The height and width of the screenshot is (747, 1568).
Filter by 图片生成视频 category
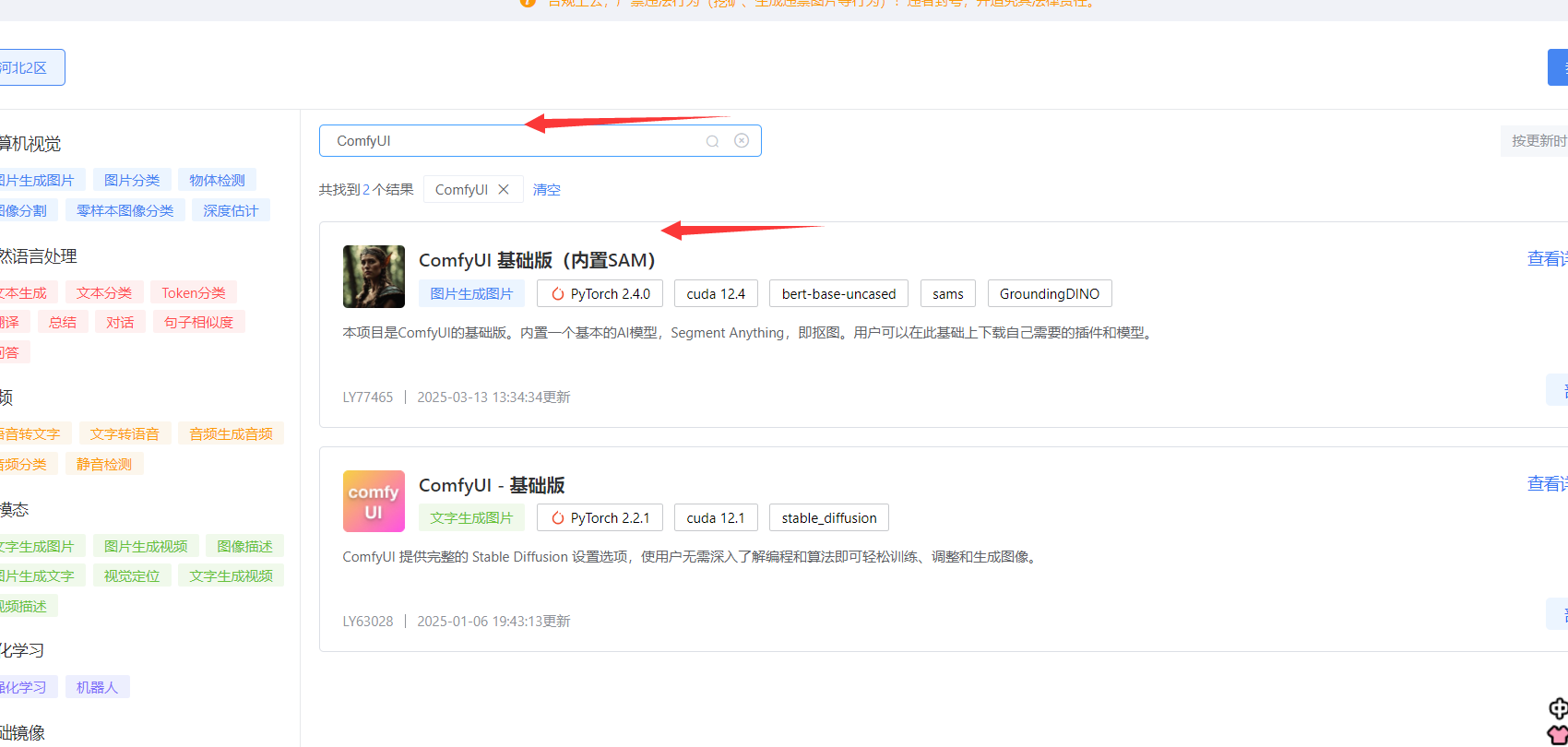[x=146, y=546]
